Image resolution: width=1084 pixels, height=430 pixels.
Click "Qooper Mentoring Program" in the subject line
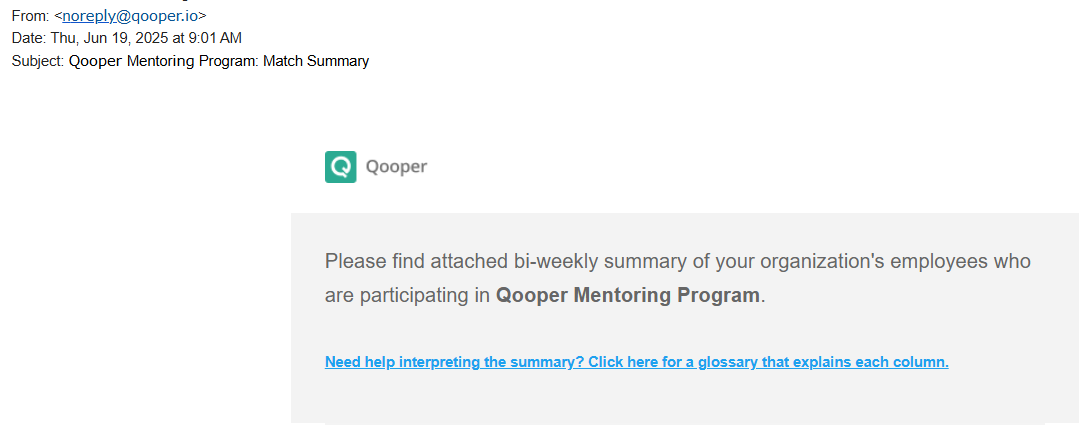pyautogui.click(x=163, y=61)
